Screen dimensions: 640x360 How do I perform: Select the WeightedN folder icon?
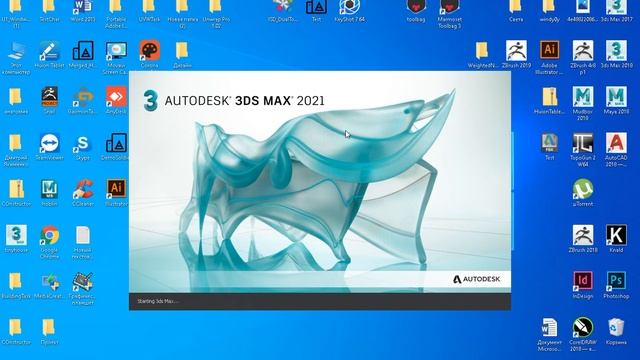pos(483,54)
